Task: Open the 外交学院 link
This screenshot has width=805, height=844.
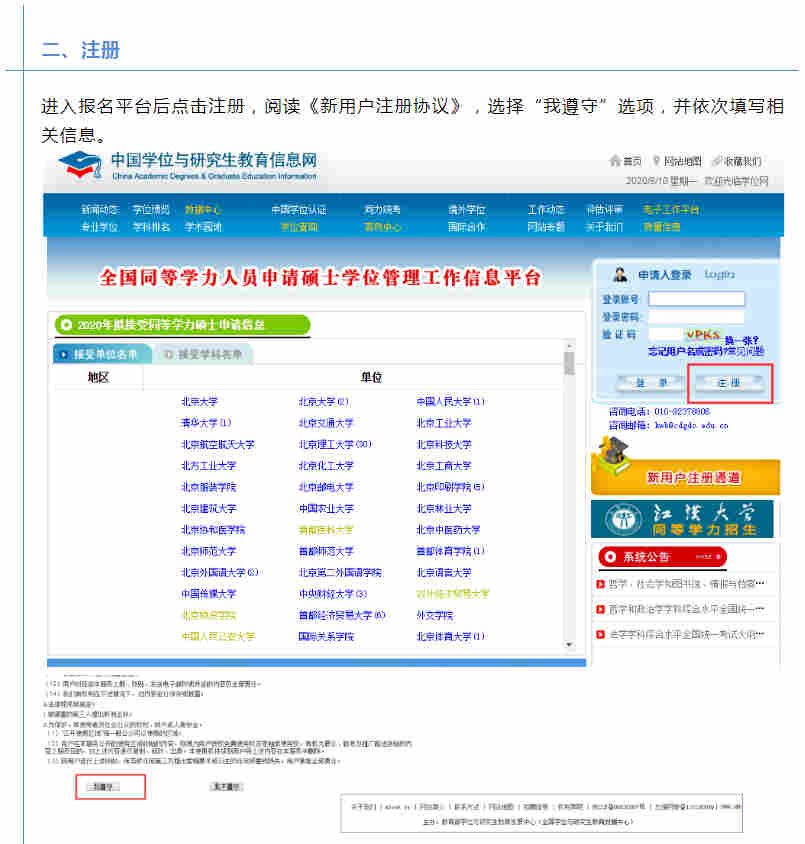Action: [434, 615]
